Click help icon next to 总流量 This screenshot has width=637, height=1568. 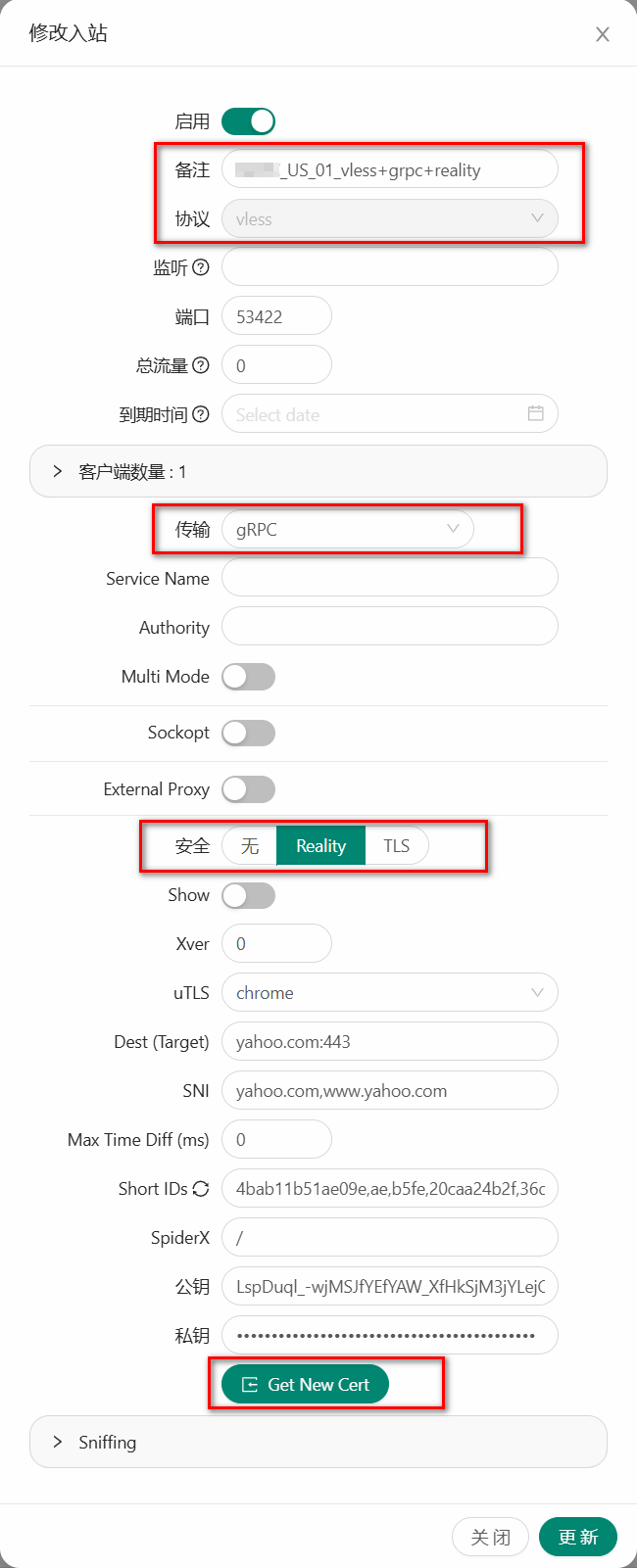pos(201,365)
